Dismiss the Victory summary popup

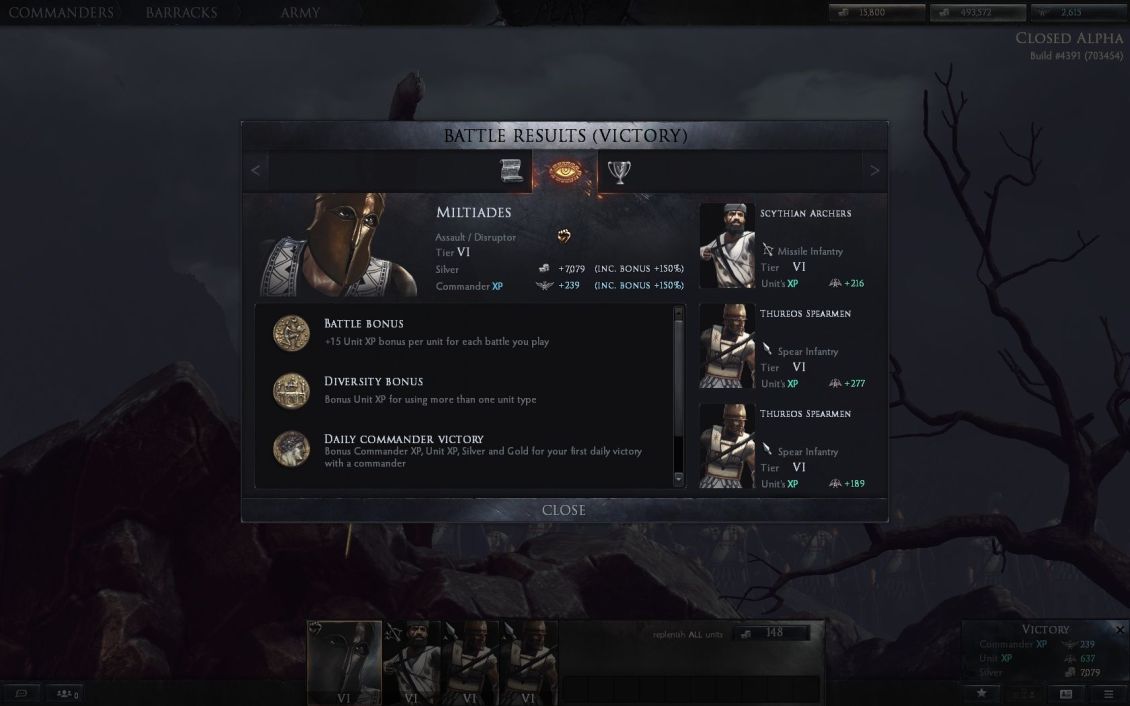coord(1119,630)
